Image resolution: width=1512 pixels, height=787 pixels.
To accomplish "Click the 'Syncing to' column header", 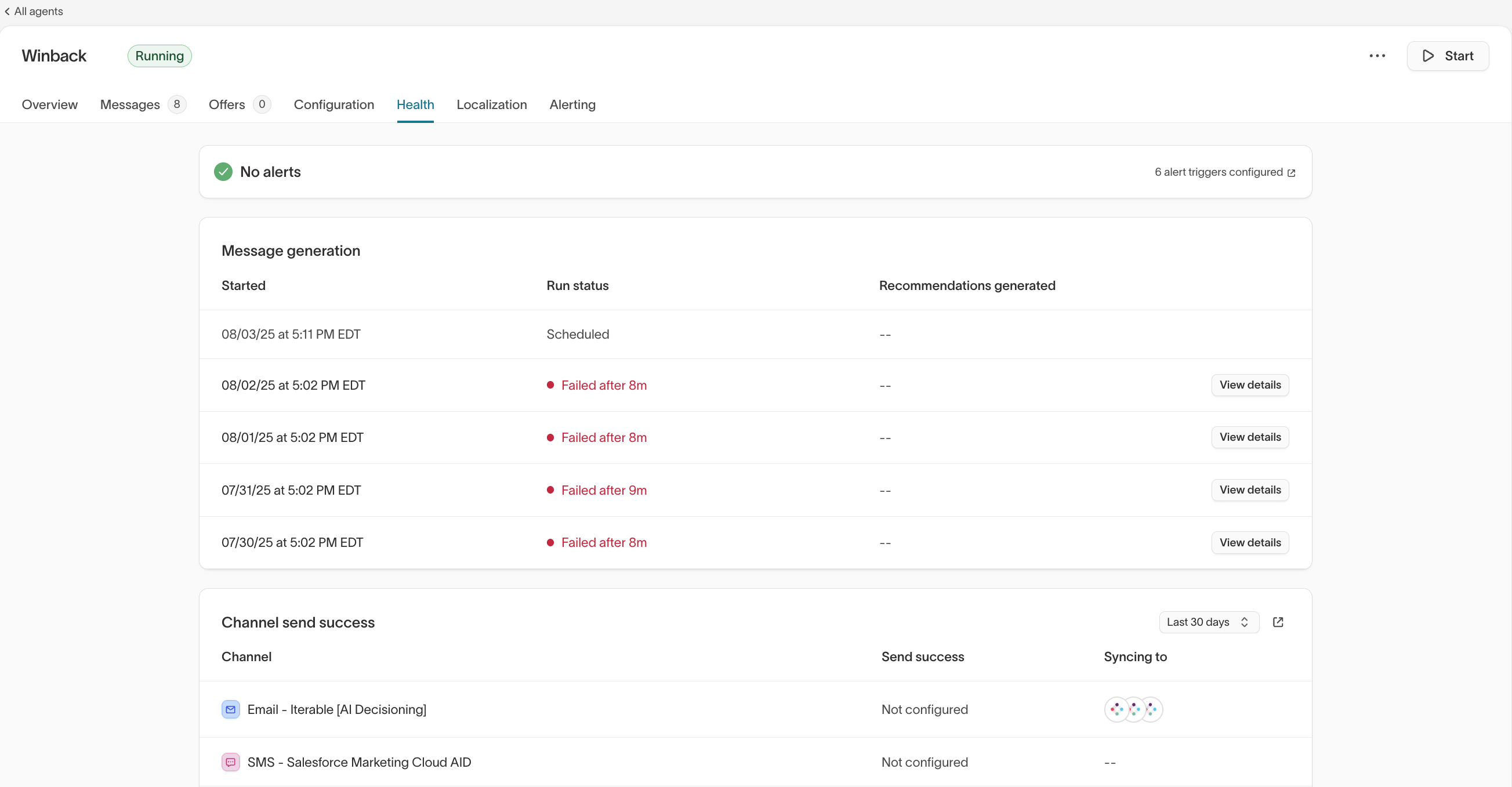I will pyautogui.click(x=1134, y=657).
